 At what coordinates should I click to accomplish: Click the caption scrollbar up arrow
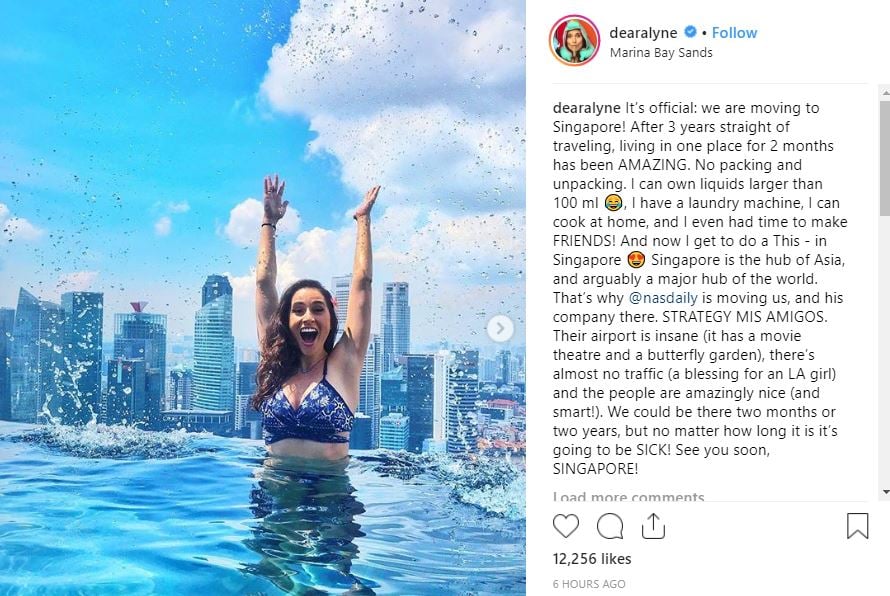[885, 91]
